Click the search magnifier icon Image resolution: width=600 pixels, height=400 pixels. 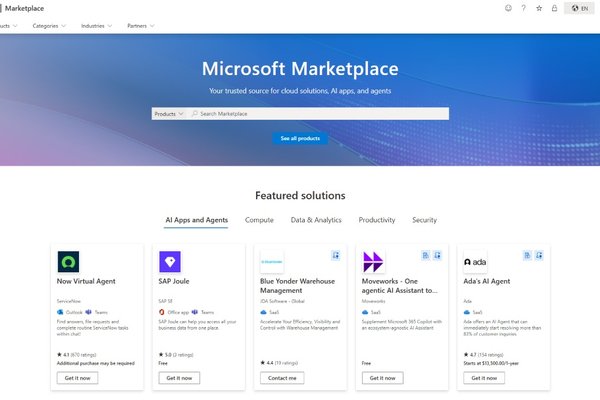tap(195, 114)
